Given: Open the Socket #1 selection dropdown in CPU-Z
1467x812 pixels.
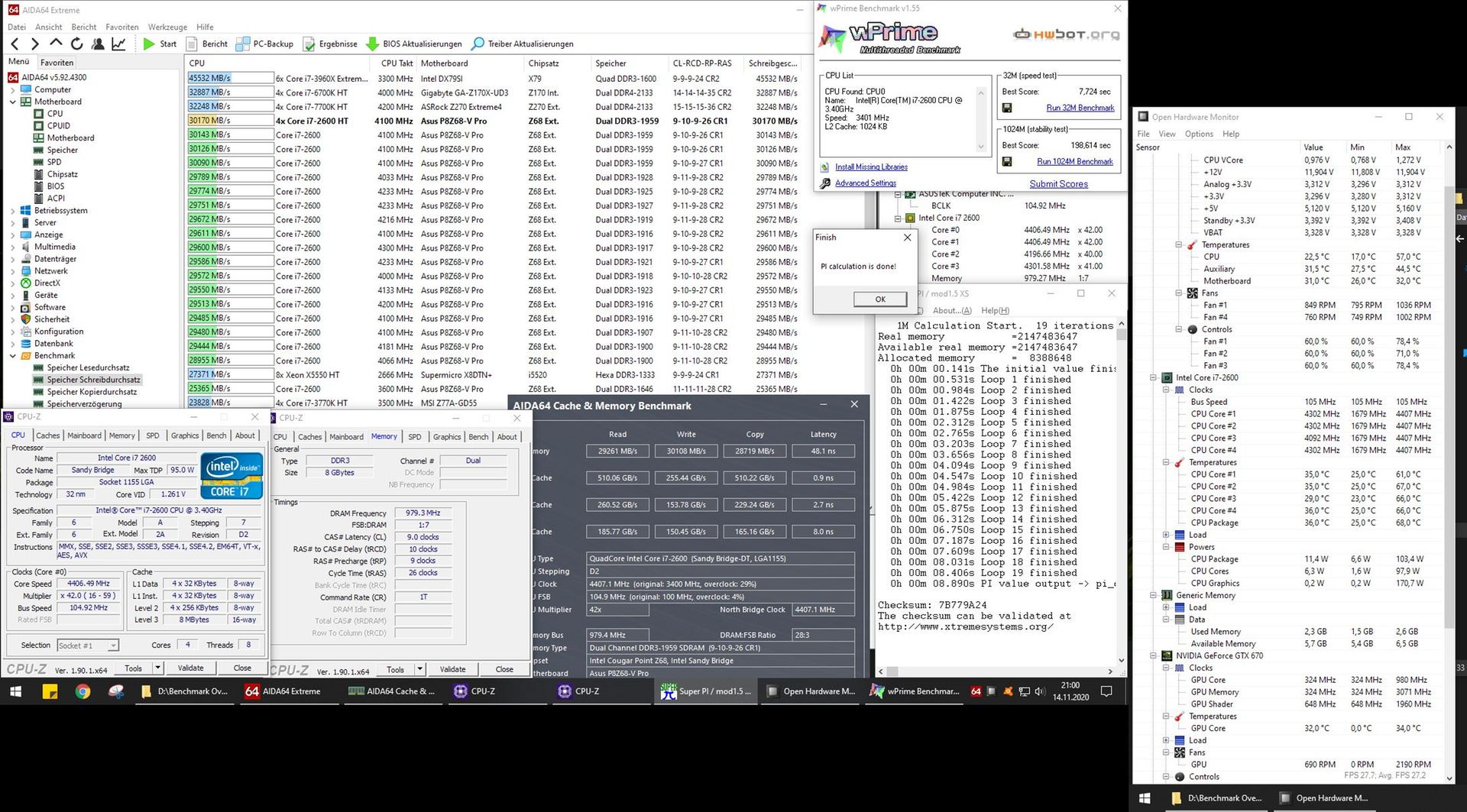Looking at the screenshot, I should (x=88, y=645).
